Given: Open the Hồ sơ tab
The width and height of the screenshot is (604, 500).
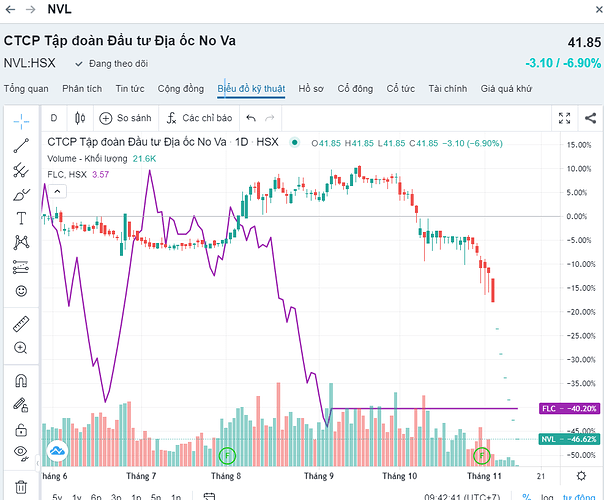Looking at the screenshot, I should pyautogui.click(x=311, y=89).
